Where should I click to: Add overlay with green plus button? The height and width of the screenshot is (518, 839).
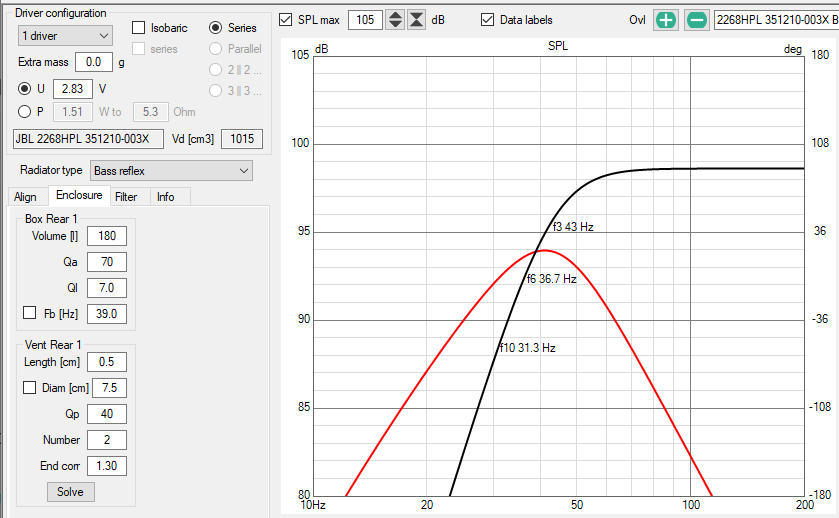pos(666,20)
